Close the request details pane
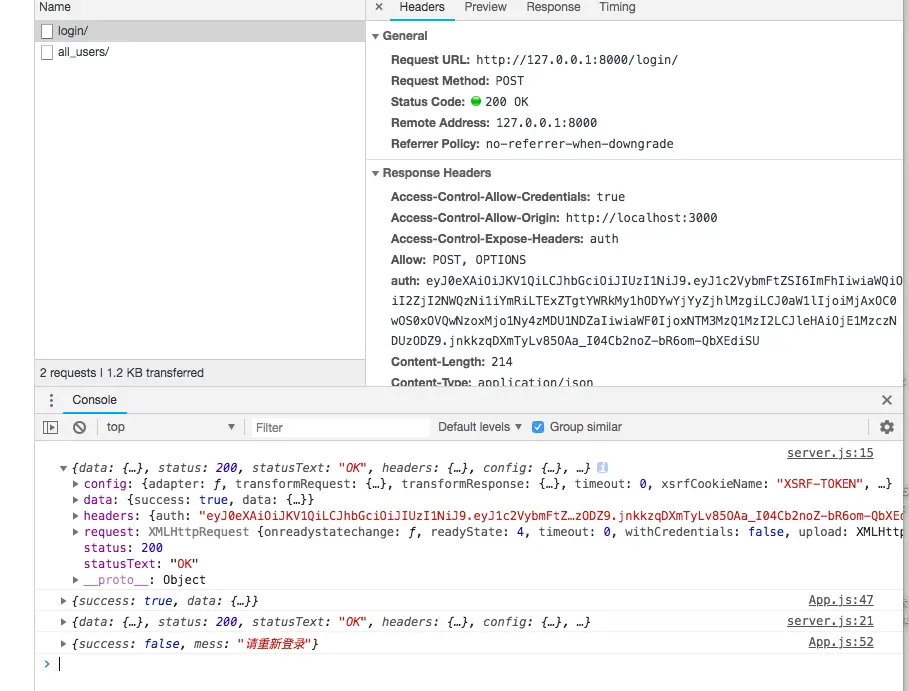 379,7
